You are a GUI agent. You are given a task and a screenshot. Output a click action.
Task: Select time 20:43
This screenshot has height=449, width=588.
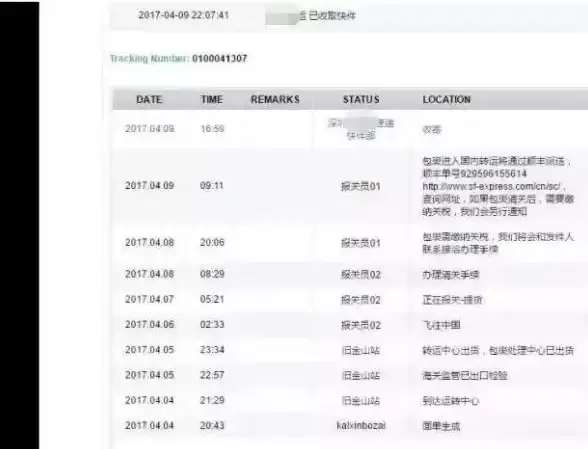point(212,425)
